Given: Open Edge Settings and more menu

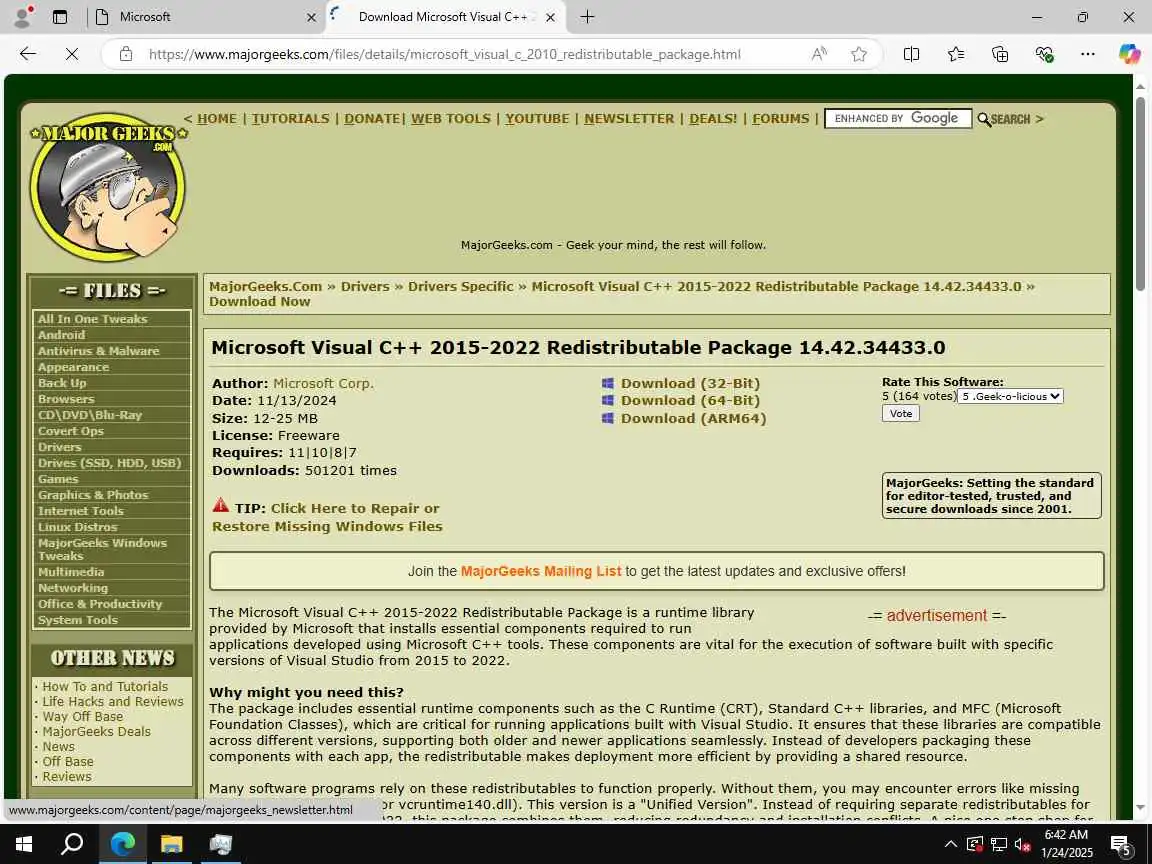Looking at the screenshot, I should tap(1088, 54).
